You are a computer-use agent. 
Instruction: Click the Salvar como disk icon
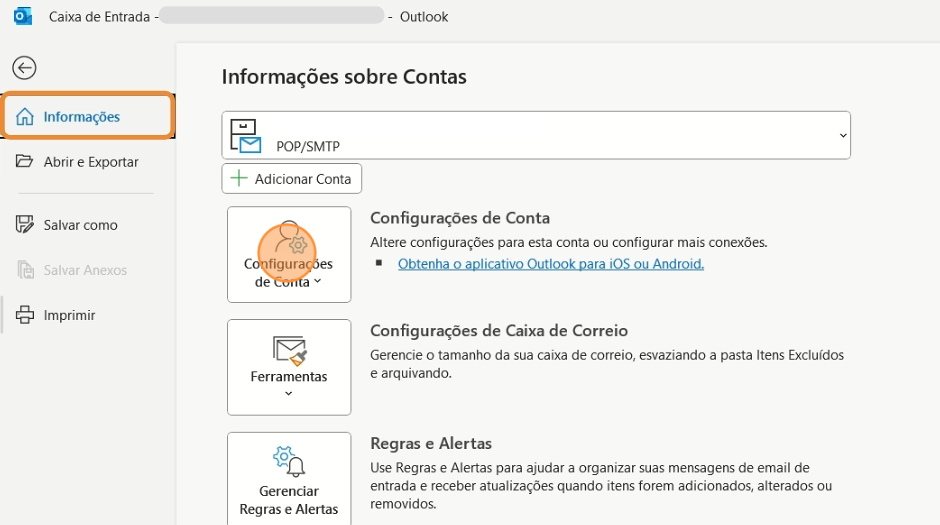(25, 225)
